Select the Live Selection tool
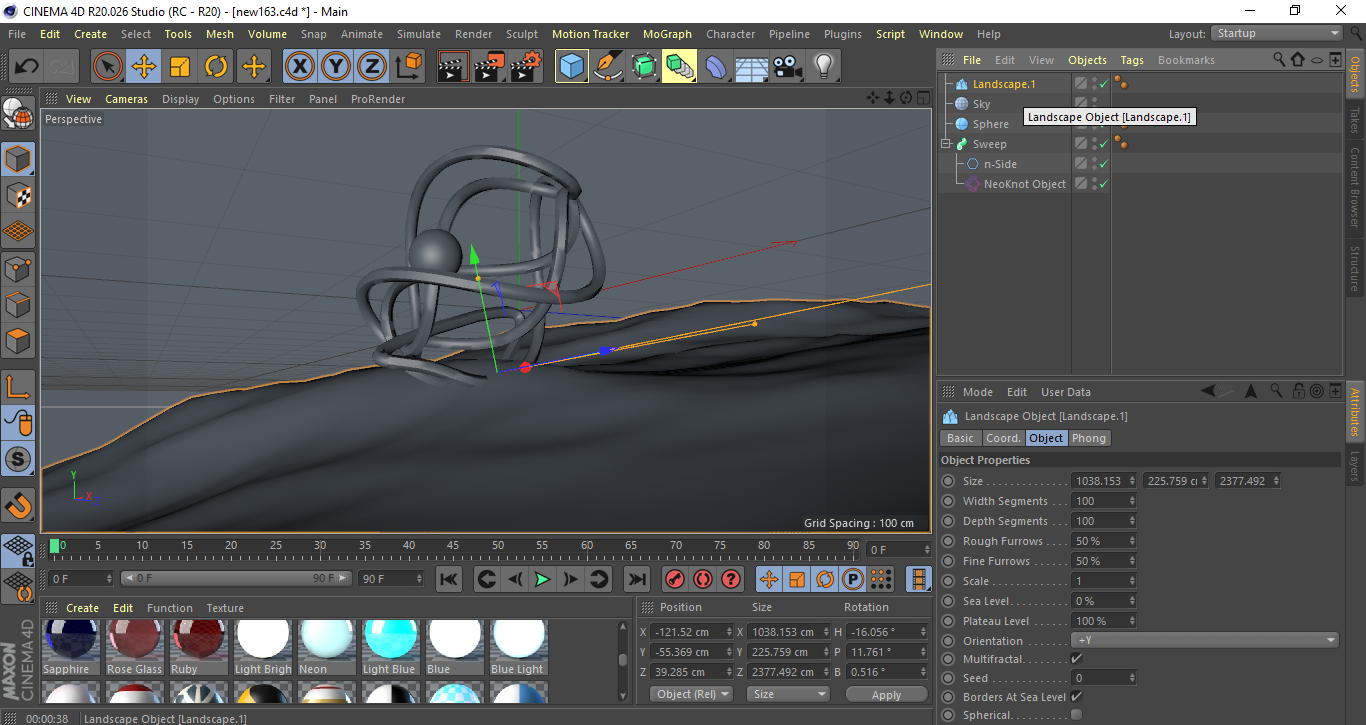Screen dimensions: 1366x725 point(107,67)
